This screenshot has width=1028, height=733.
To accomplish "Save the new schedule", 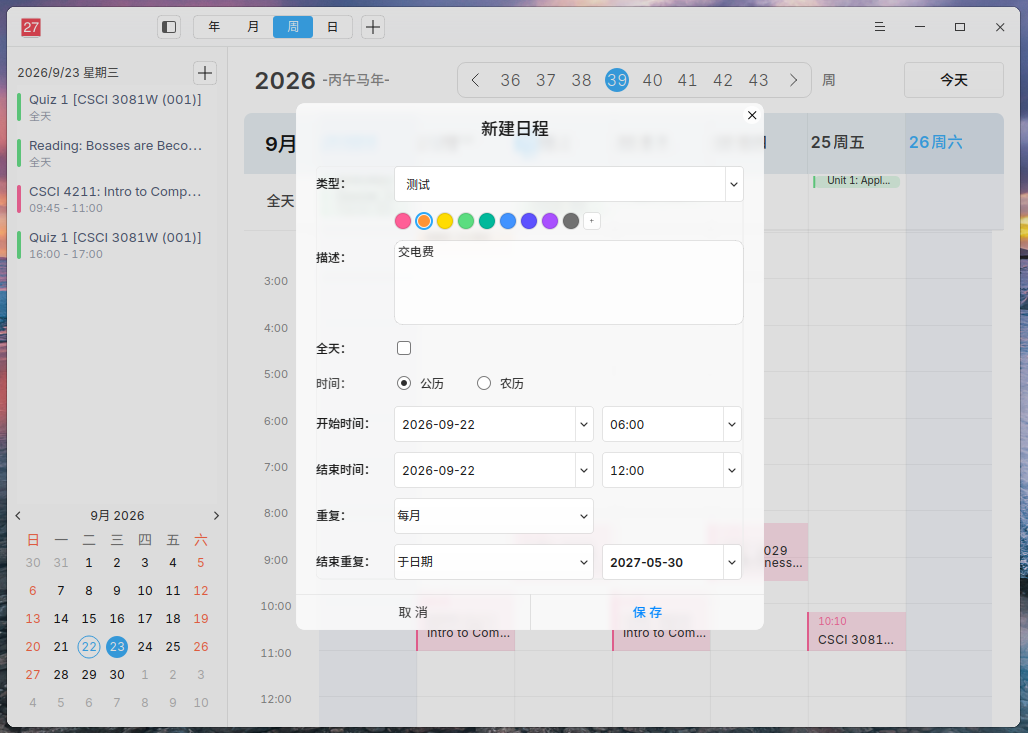I will click(647, 612).
